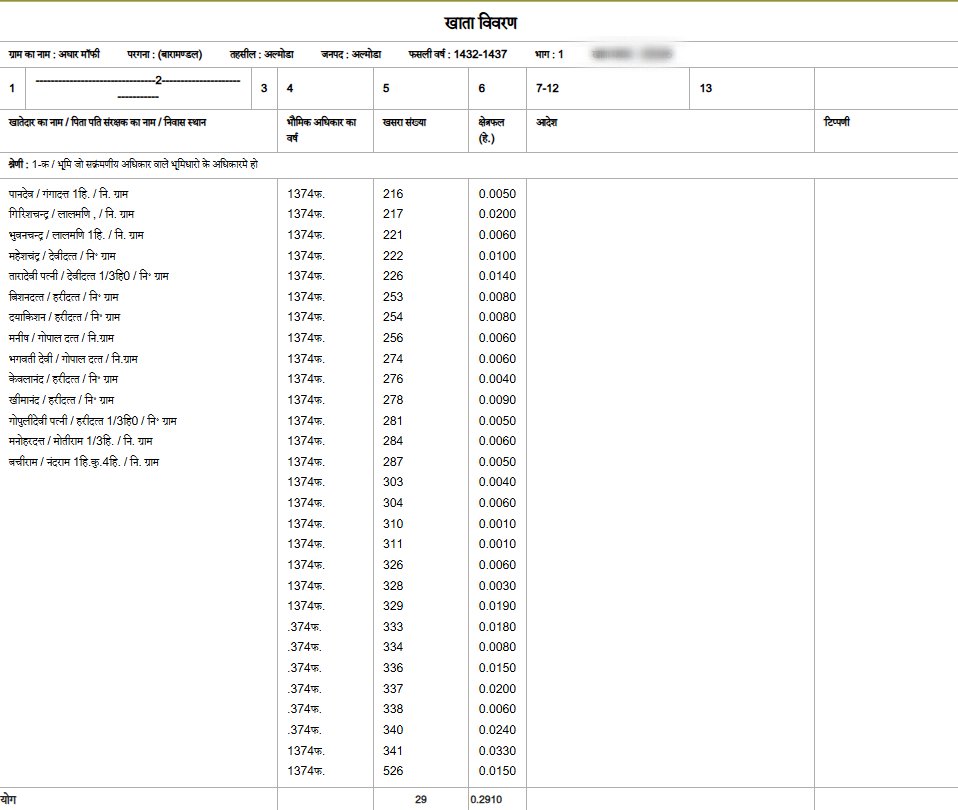
Task: Select the area value 0.0140
Action: [497, 276]
